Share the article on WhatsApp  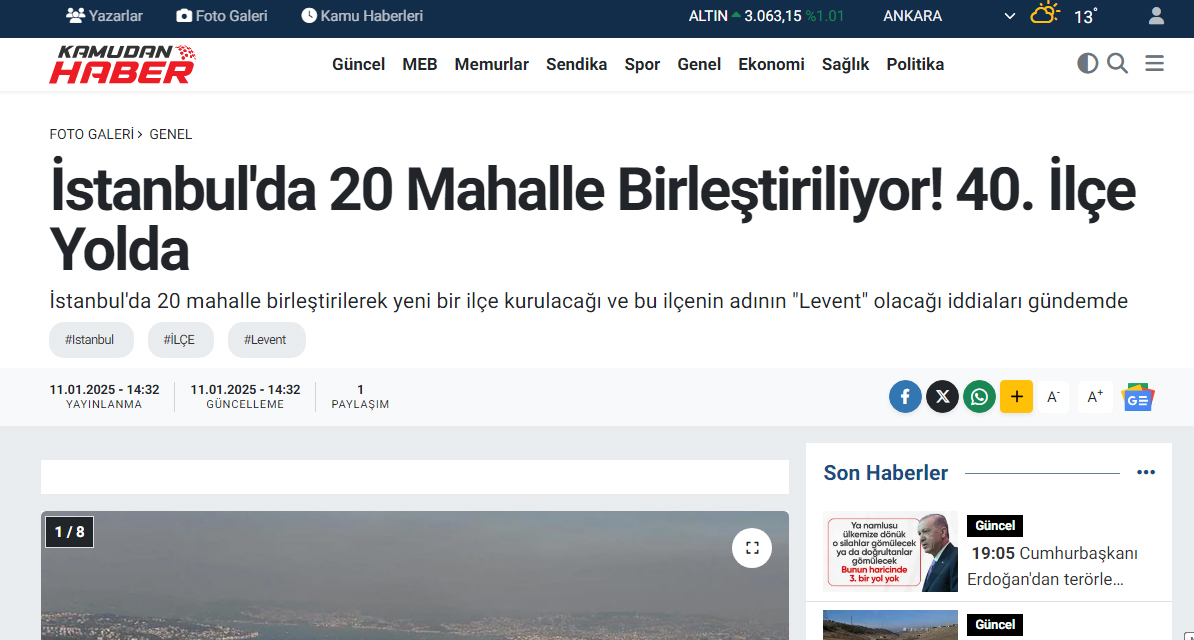point(979,397)
